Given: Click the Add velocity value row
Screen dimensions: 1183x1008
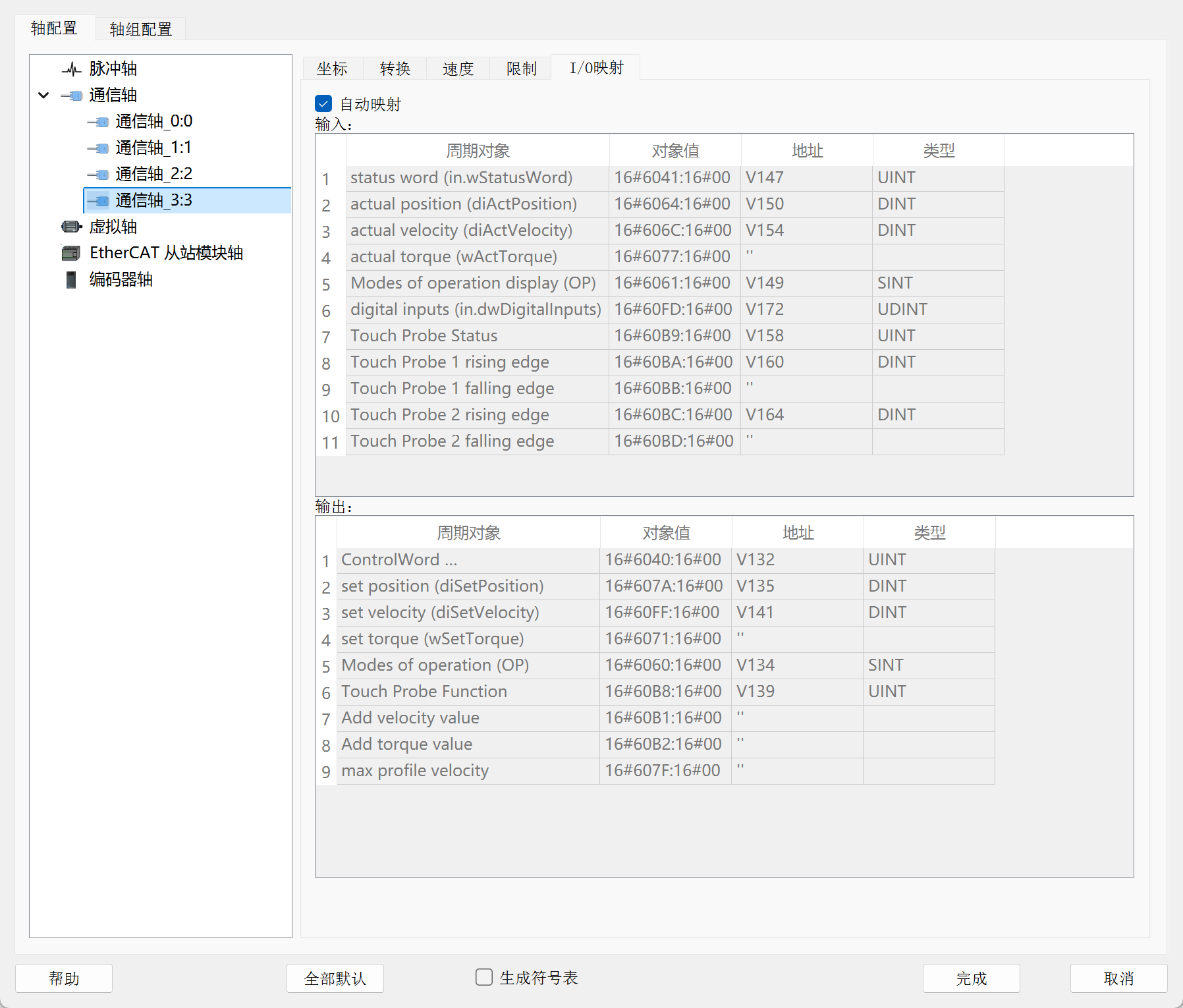Looking at the screenshot, I should click(468, 718).
